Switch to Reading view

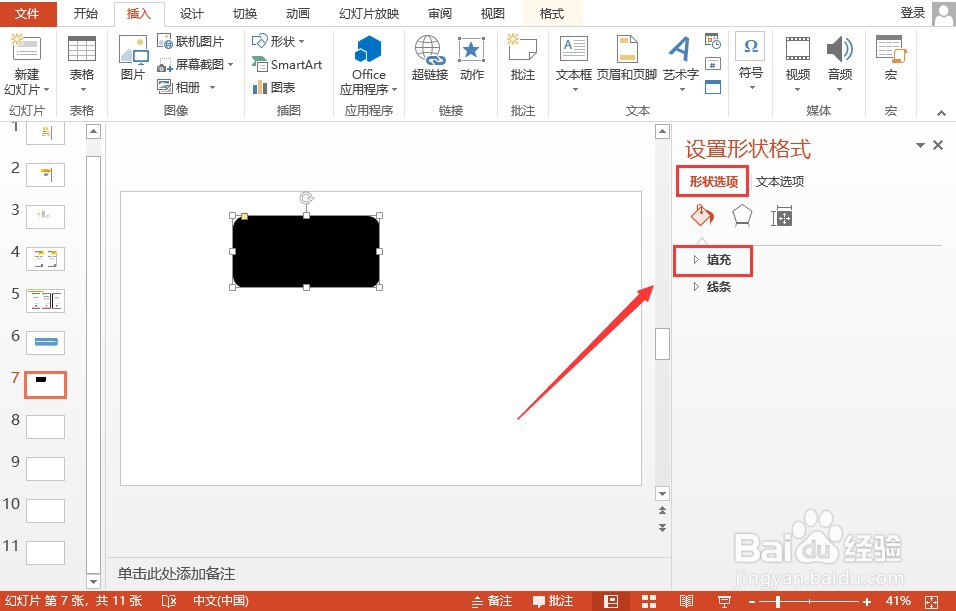[687, 601]
